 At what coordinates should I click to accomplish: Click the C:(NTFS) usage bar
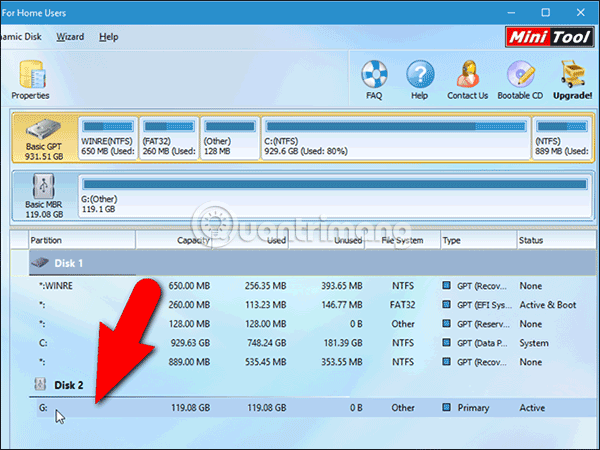396,126
